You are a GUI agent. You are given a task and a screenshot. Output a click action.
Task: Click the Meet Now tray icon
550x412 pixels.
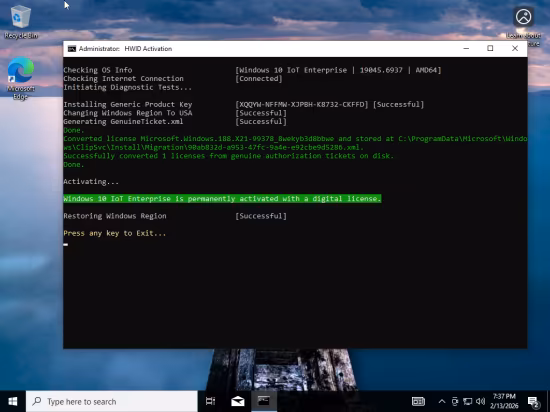coord(455,401)
